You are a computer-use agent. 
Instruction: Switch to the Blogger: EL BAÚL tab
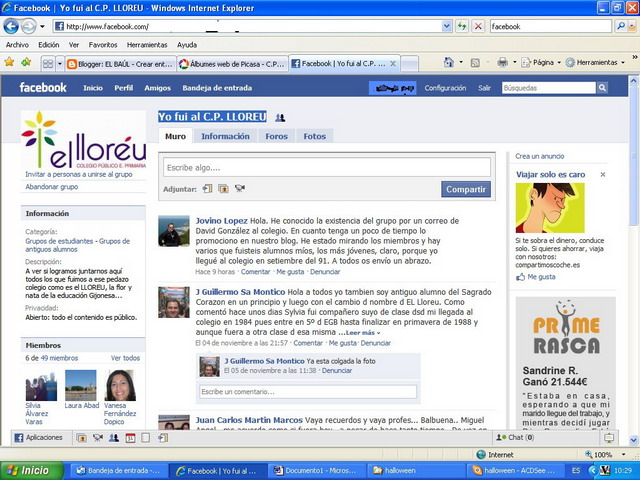tap(120, 64)
